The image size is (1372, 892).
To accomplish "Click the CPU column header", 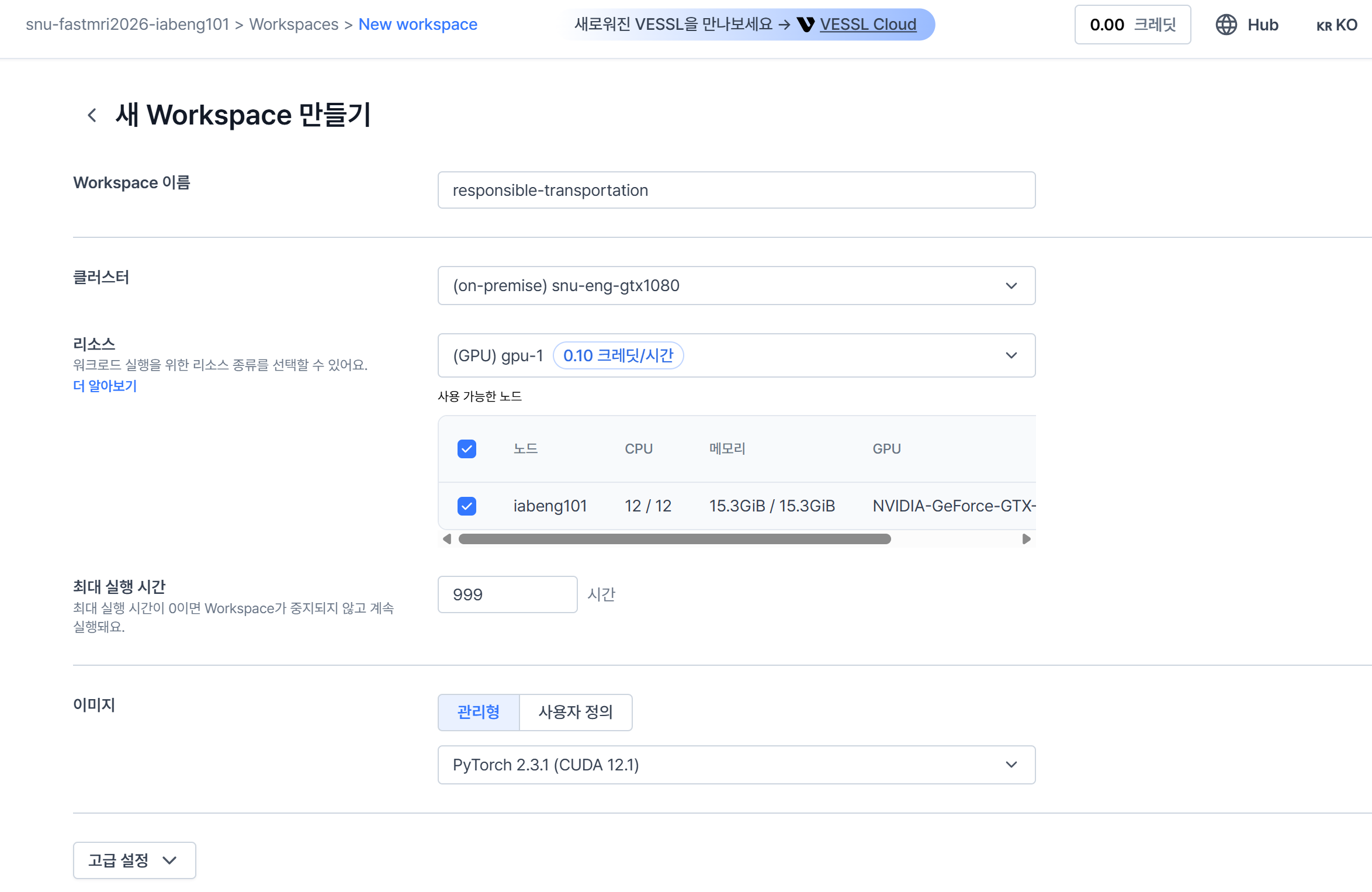I will pyautogui.click(x=639, y=449).
